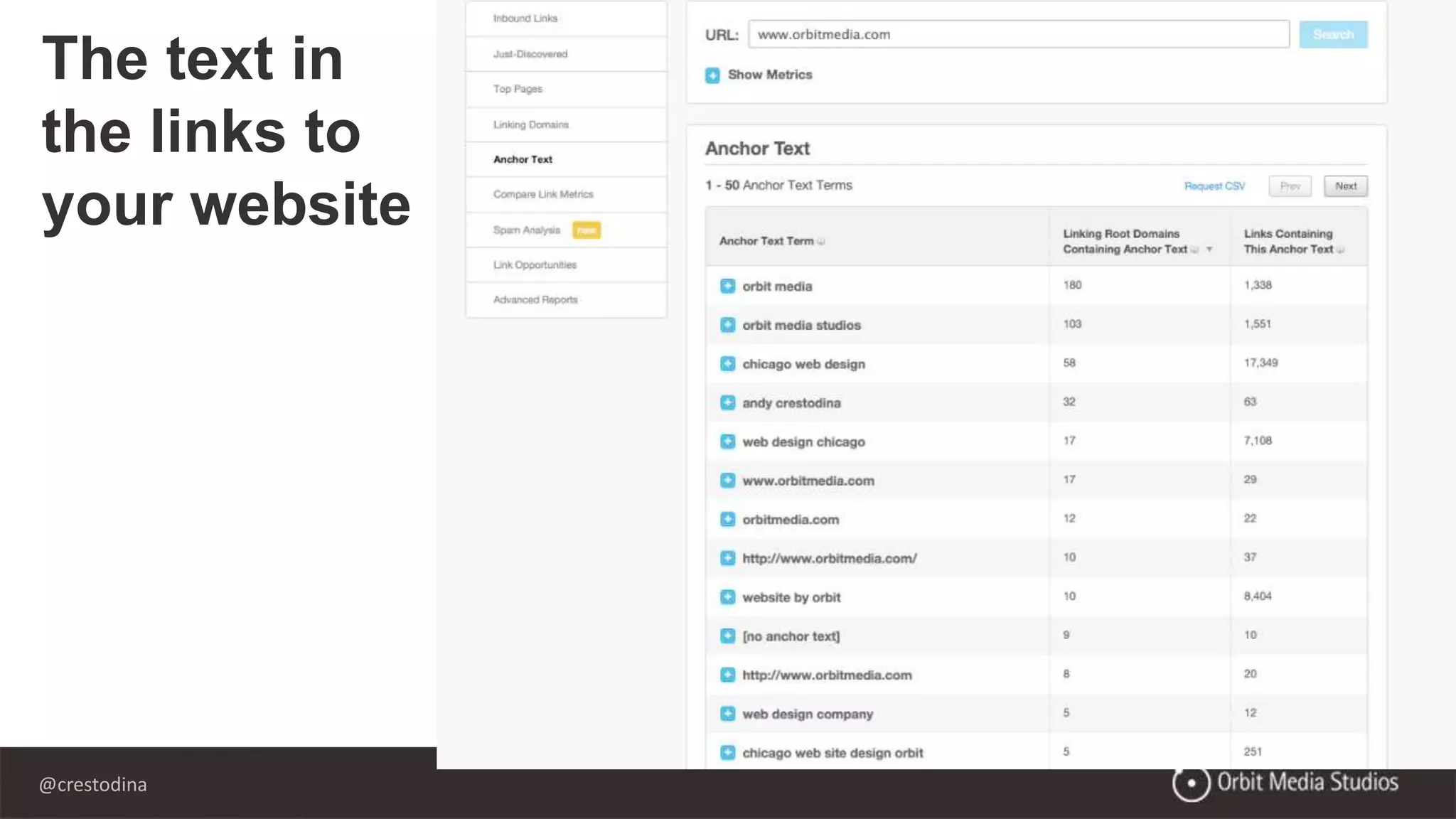The width and height of the screenshot is (1456, 819).
Task: Click the URL input field
Action: (1018, 34)
